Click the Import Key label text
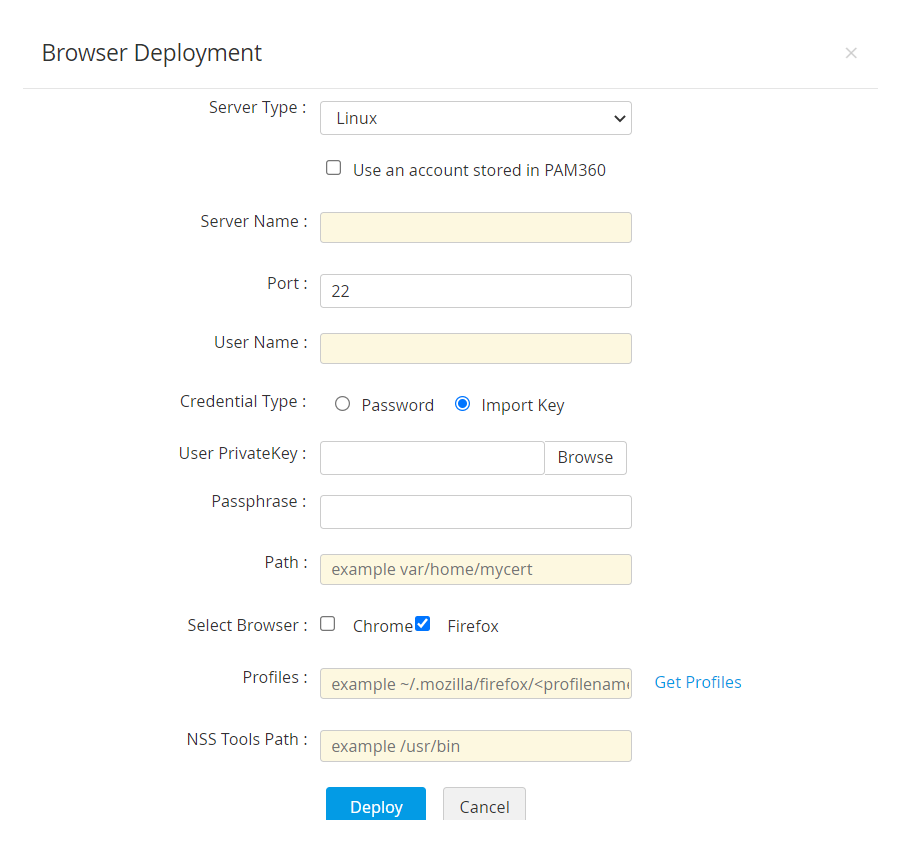Viewport: 916px width, 857px height. (523, 405)
